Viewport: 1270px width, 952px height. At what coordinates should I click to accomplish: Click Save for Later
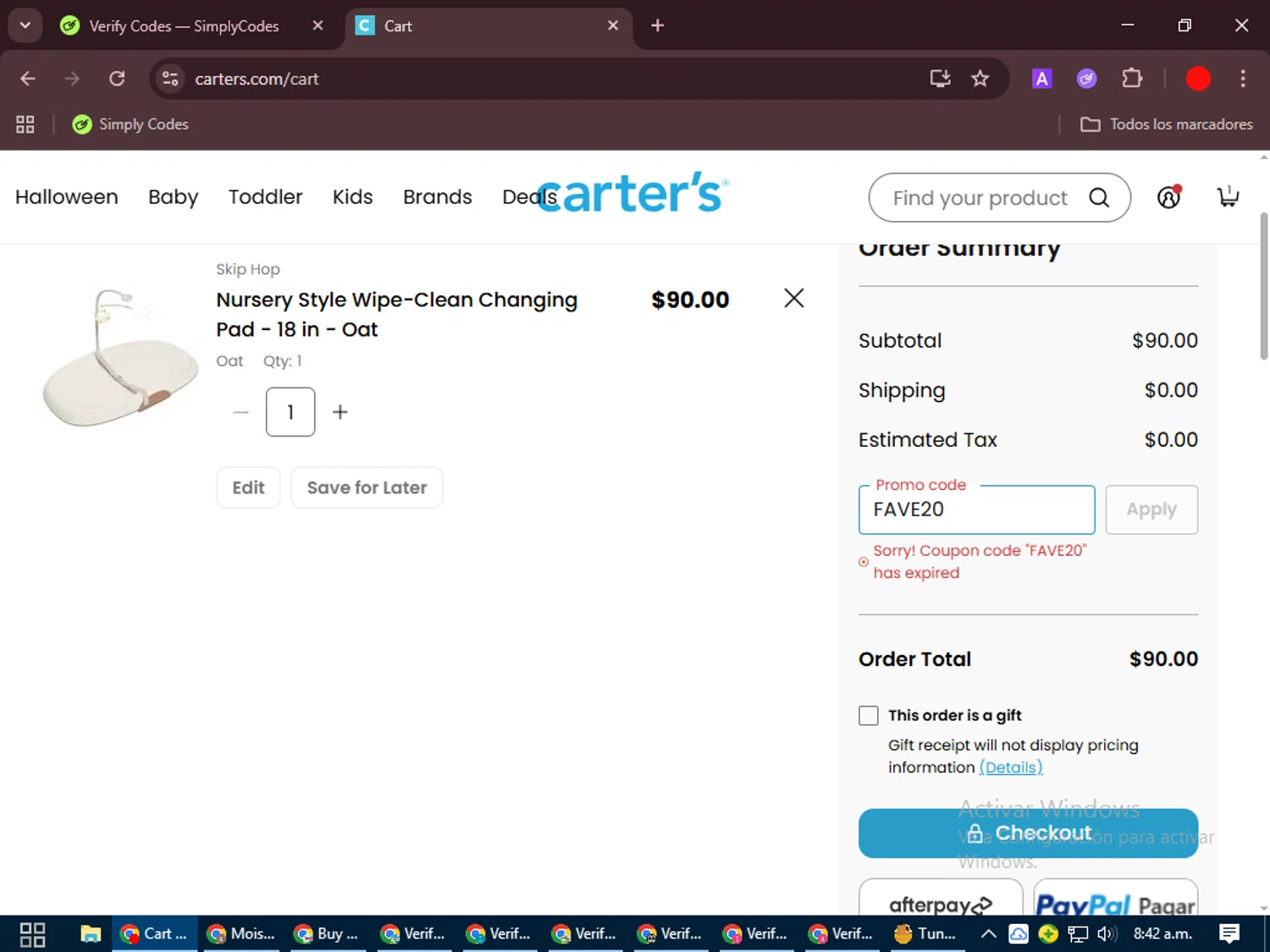coord(367,487)
